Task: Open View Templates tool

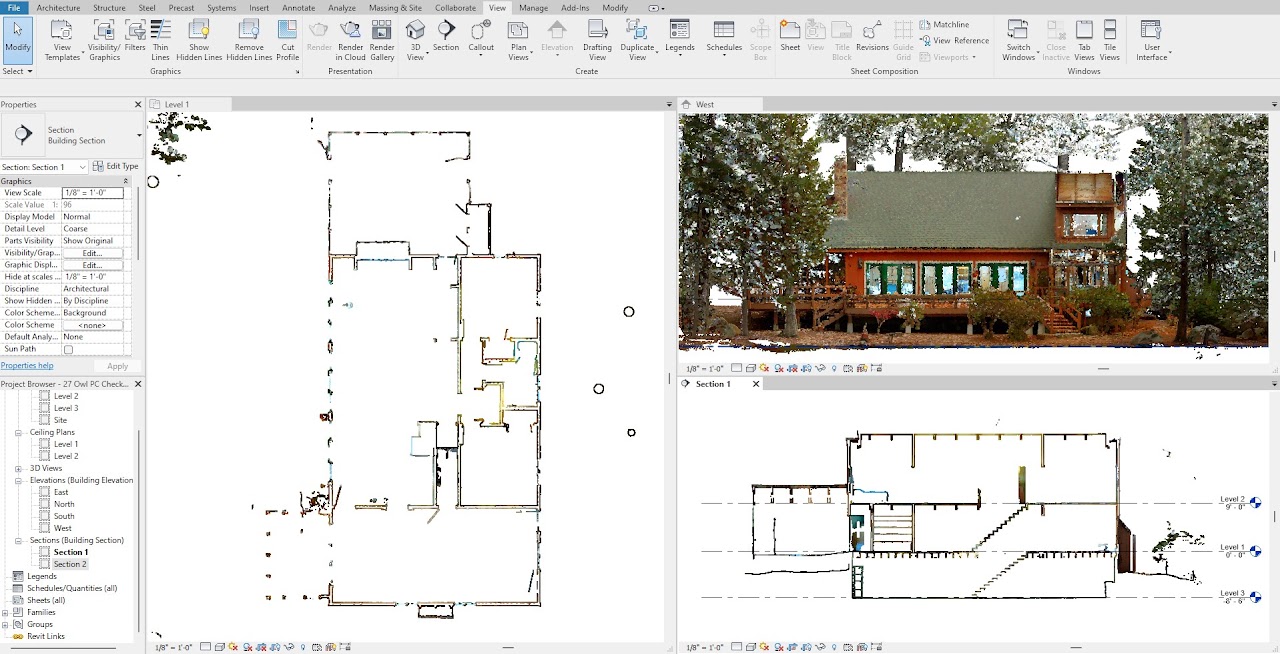Action: 62,40
